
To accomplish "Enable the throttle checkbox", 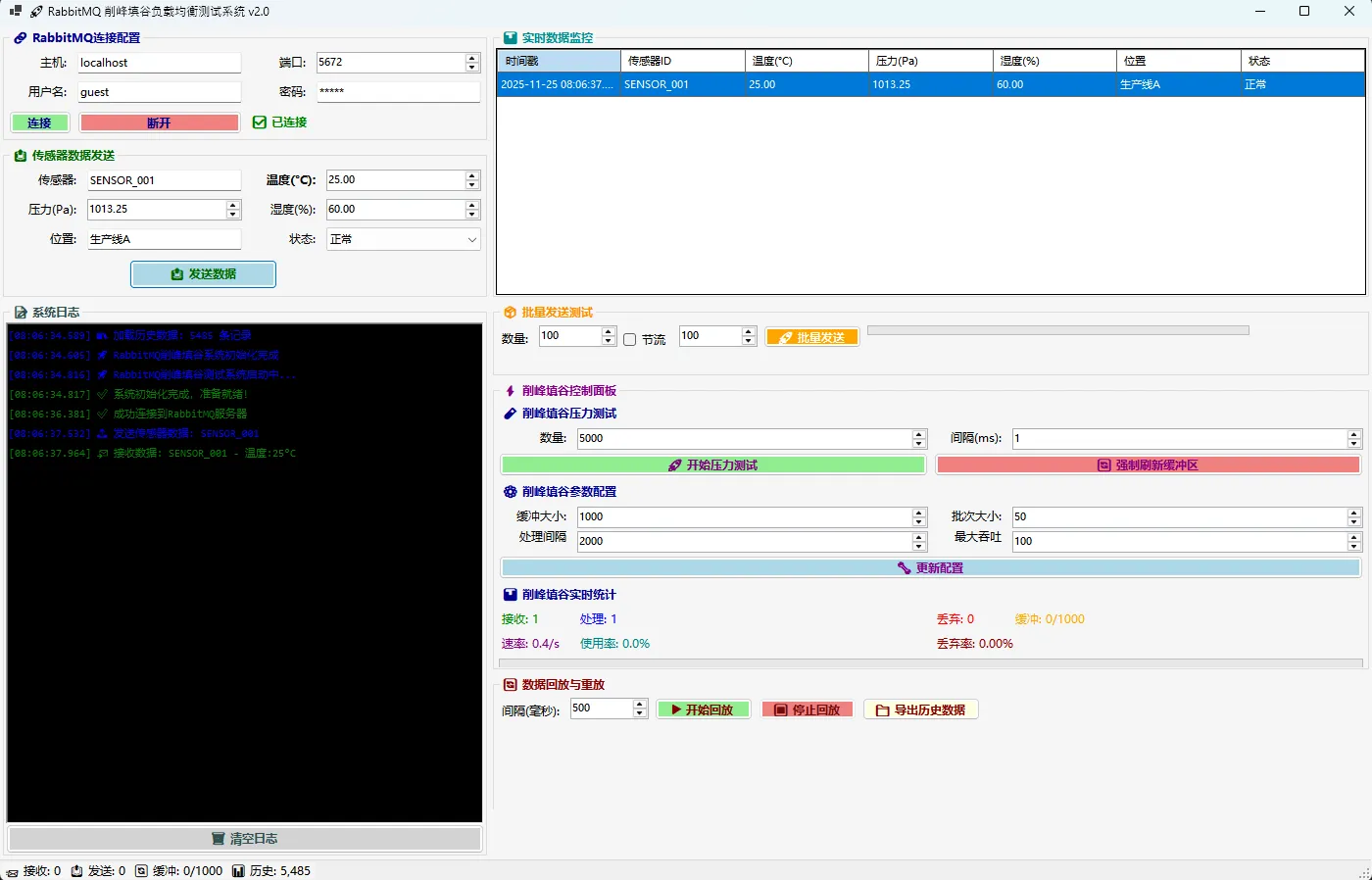I will (x=630, y=339).
